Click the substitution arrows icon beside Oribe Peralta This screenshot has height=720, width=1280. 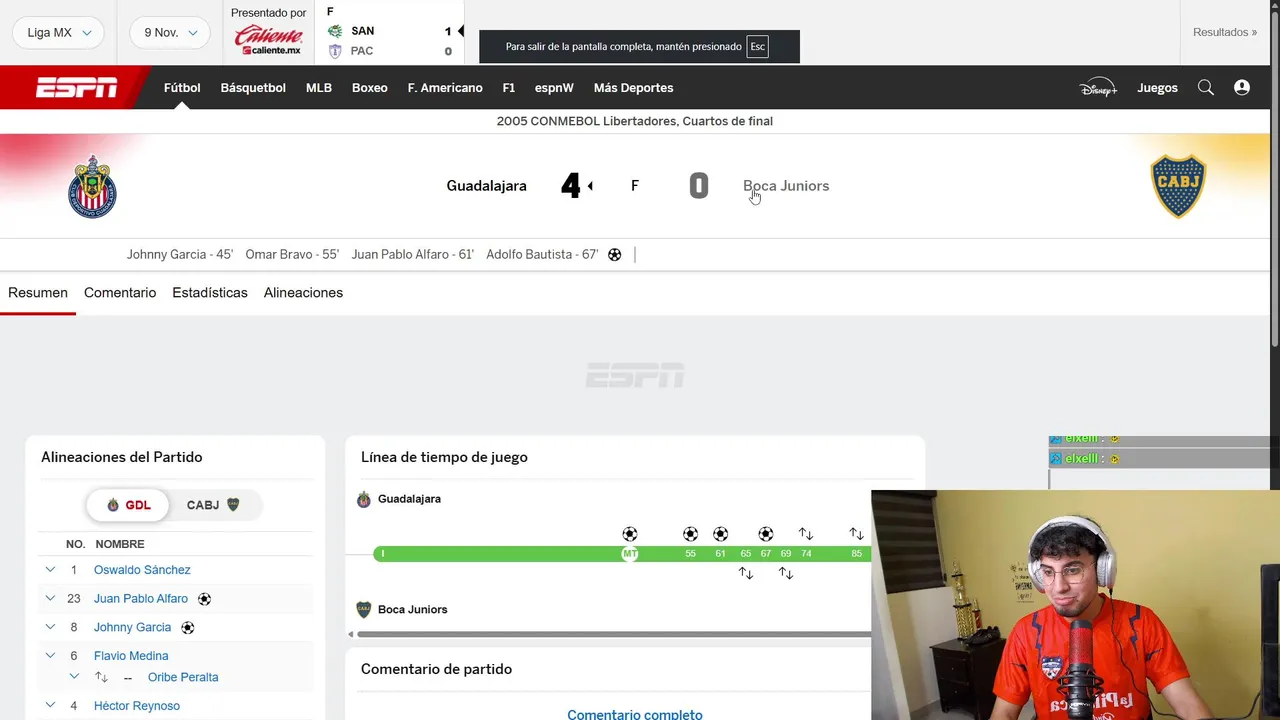click(101, 677)
